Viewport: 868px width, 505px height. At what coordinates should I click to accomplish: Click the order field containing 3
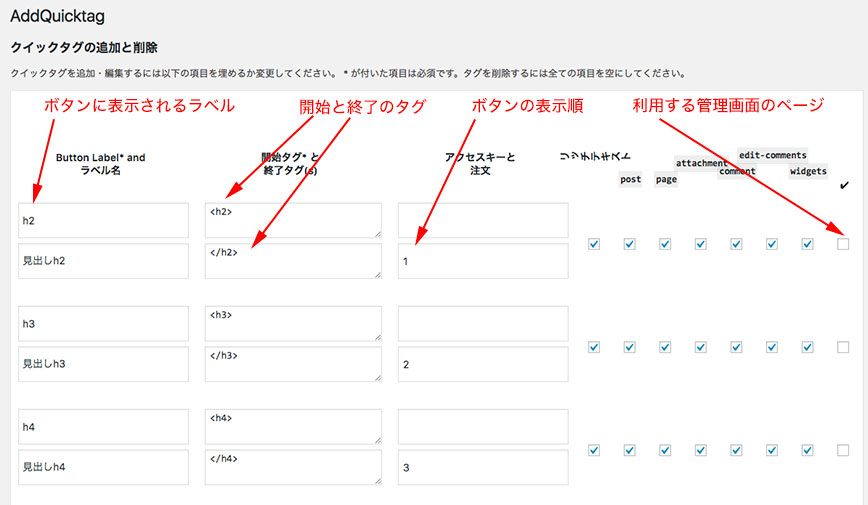[483, 467]
